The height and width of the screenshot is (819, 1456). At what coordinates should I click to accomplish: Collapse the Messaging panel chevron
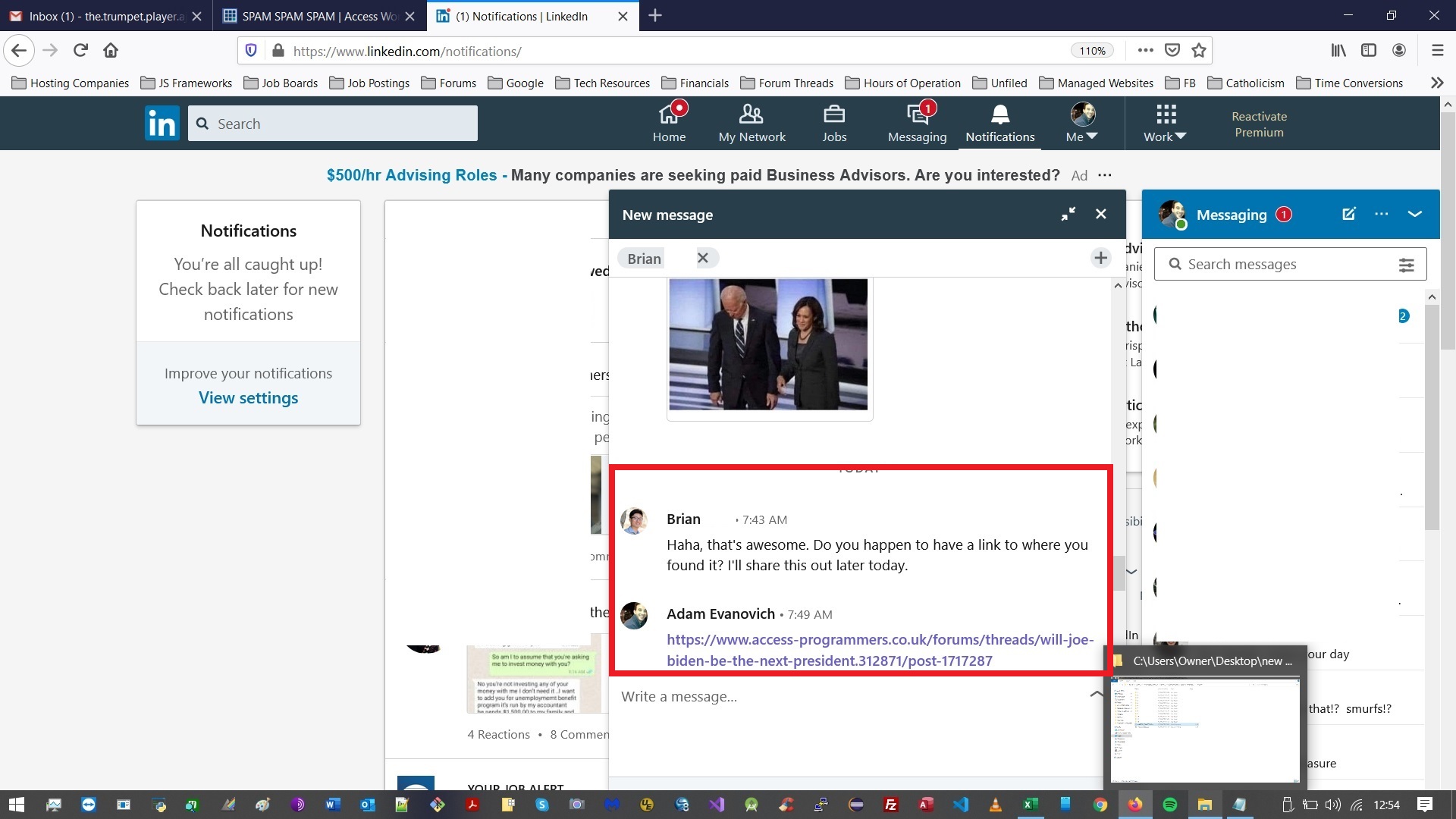pos(1414,214)
